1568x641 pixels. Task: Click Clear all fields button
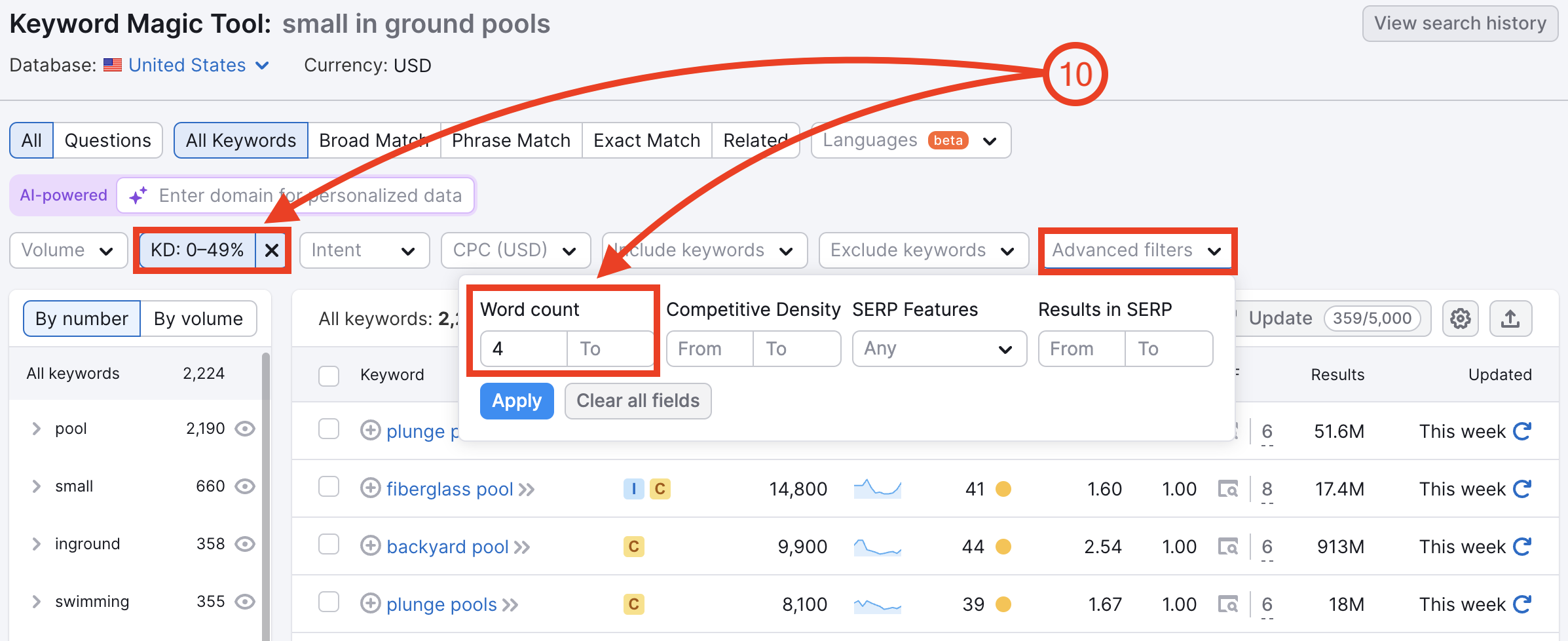coord(638,401)
